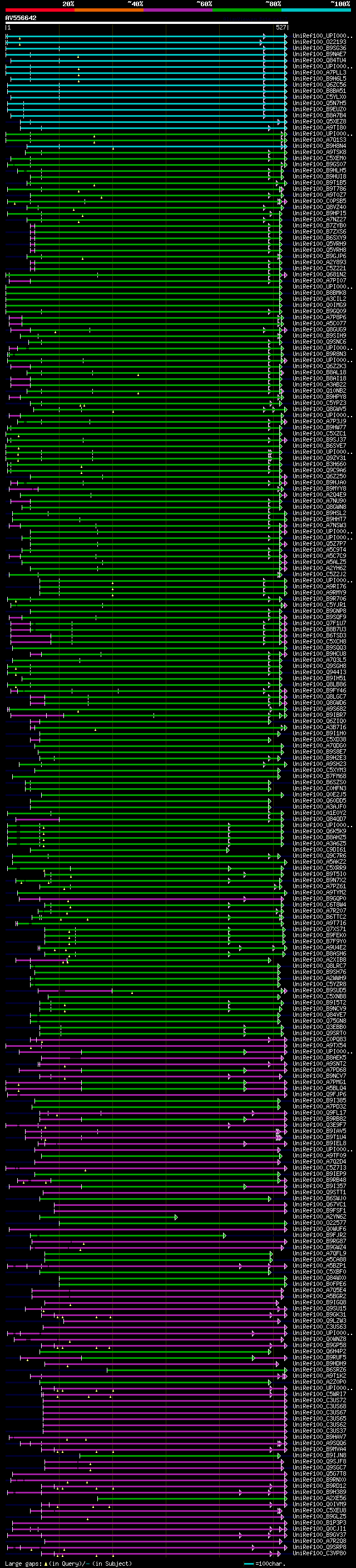Select the UniRef100_B9GQP0 label
The image size is (356, 1568).
[x=319, y=898]
